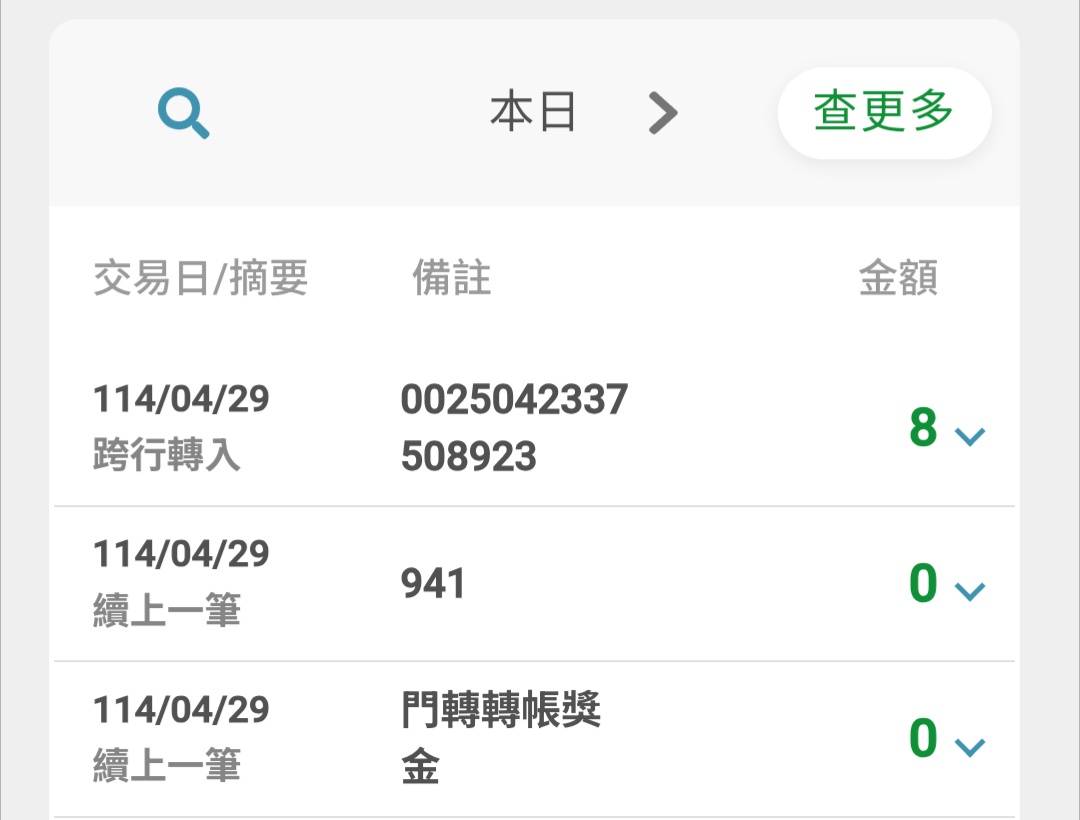Image resolution: width=1080 pixels, height=820 pixels.
Task: Click the 金額 column header
Action: [898, 279]
